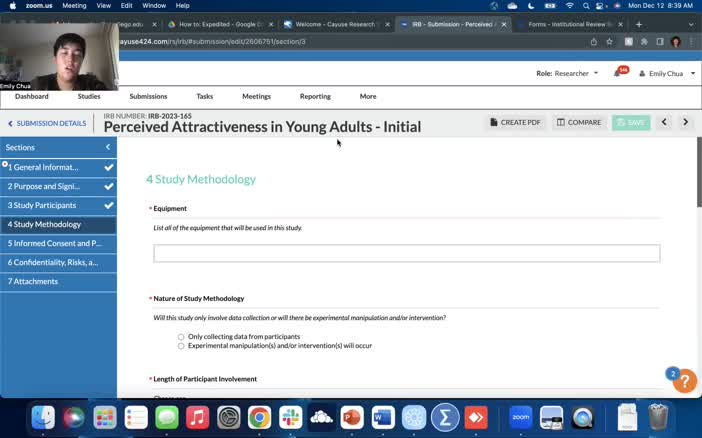
Task: Go to next section arrow
Action: (685, 122)
